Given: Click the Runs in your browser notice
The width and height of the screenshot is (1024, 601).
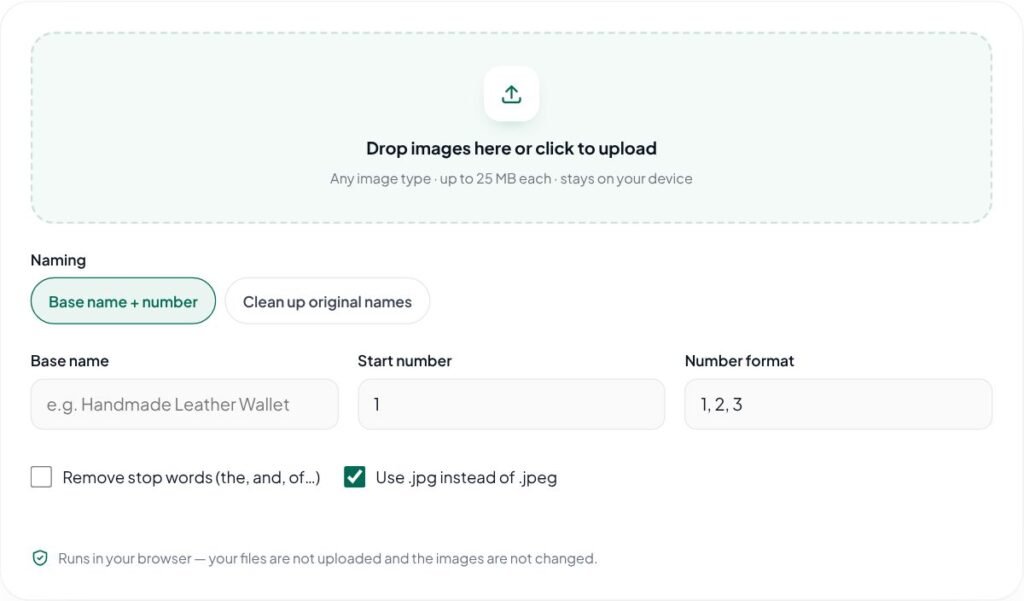Looking at the screenshot, I should (x=327, y=559).
